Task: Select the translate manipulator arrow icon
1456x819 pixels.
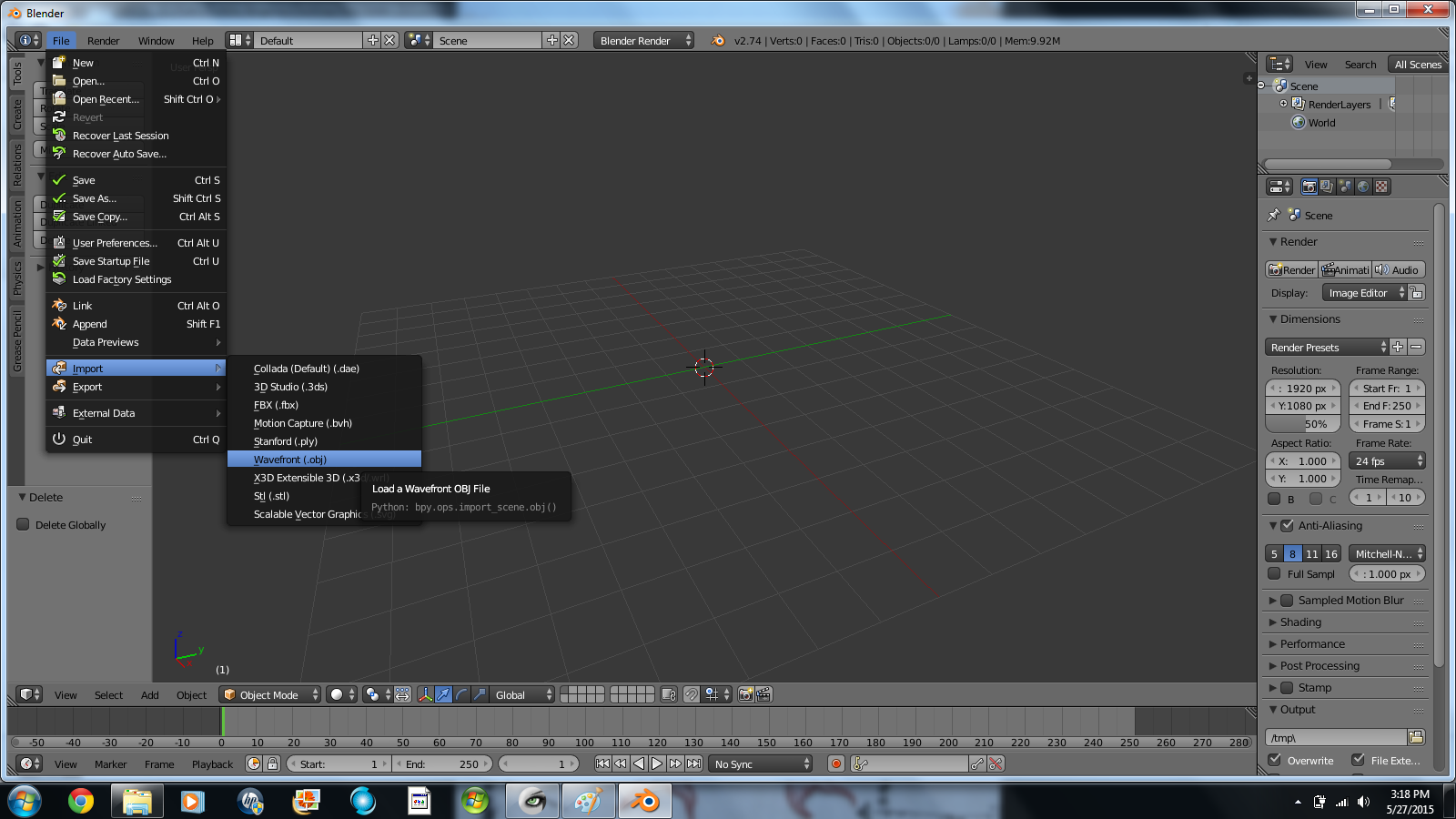Action: pos(443,694)
